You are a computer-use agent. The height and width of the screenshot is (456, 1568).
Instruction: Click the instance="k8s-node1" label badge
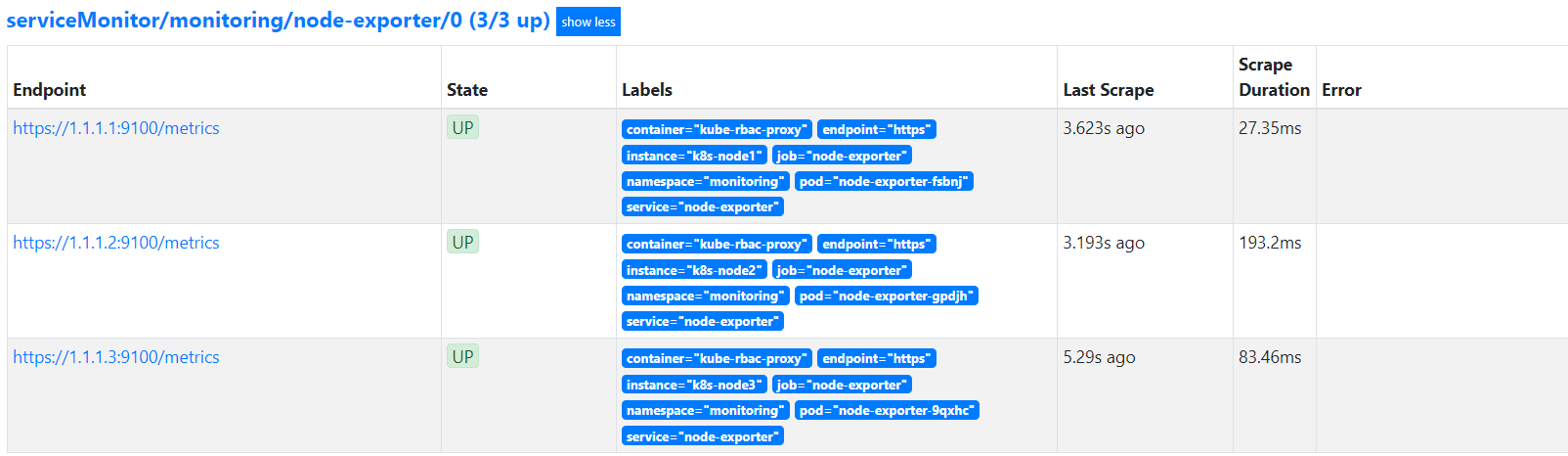694,156
